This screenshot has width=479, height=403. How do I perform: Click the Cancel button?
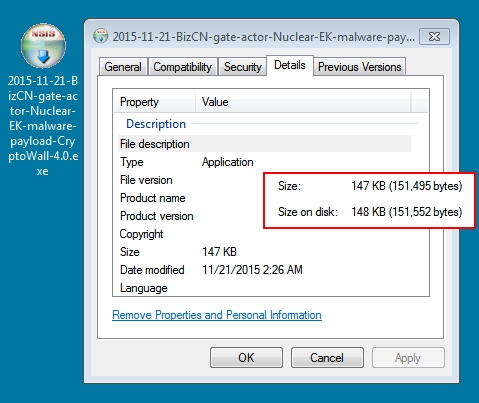327,358
